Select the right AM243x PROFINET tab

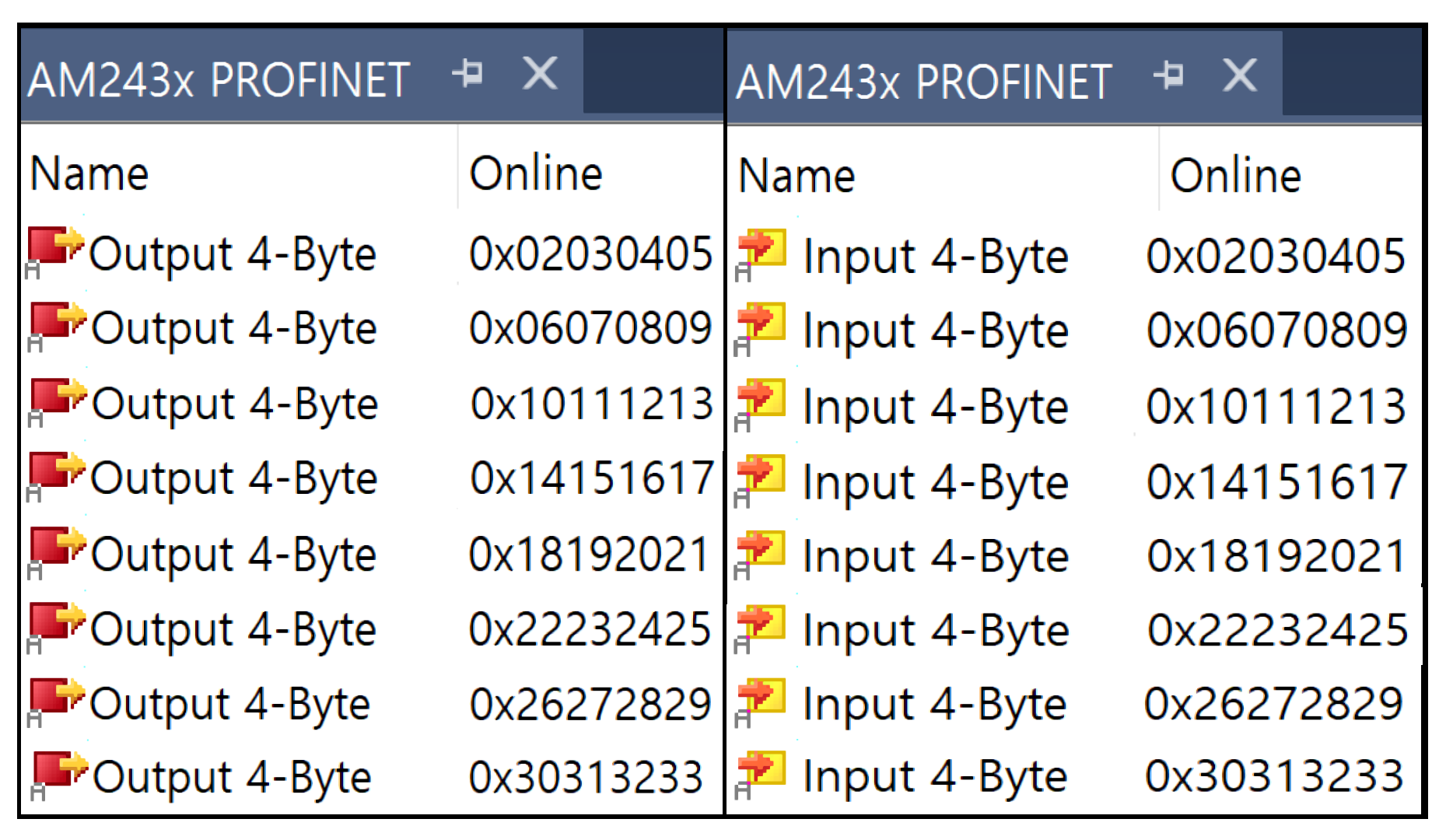[923, 82]
